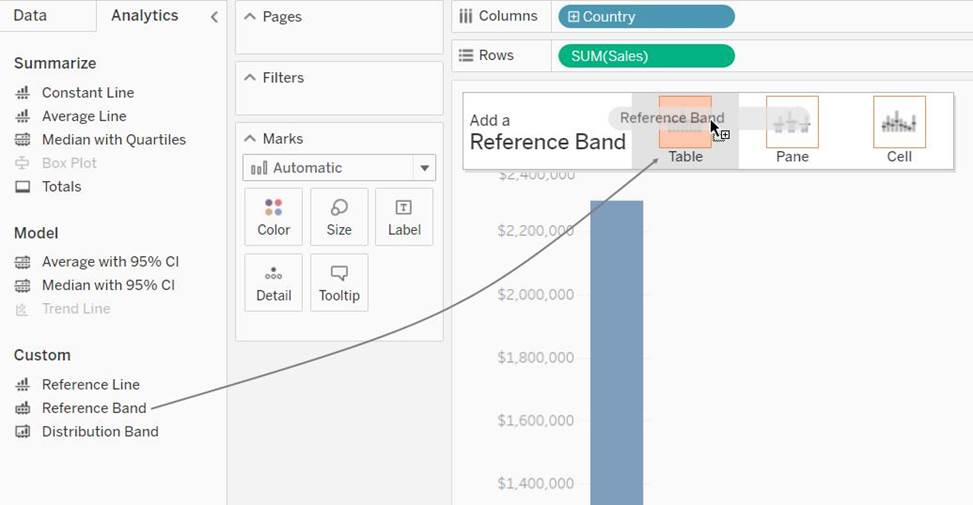Select the Analytics tab
Screen dimensions: 973x505
(x=144, y=16)
